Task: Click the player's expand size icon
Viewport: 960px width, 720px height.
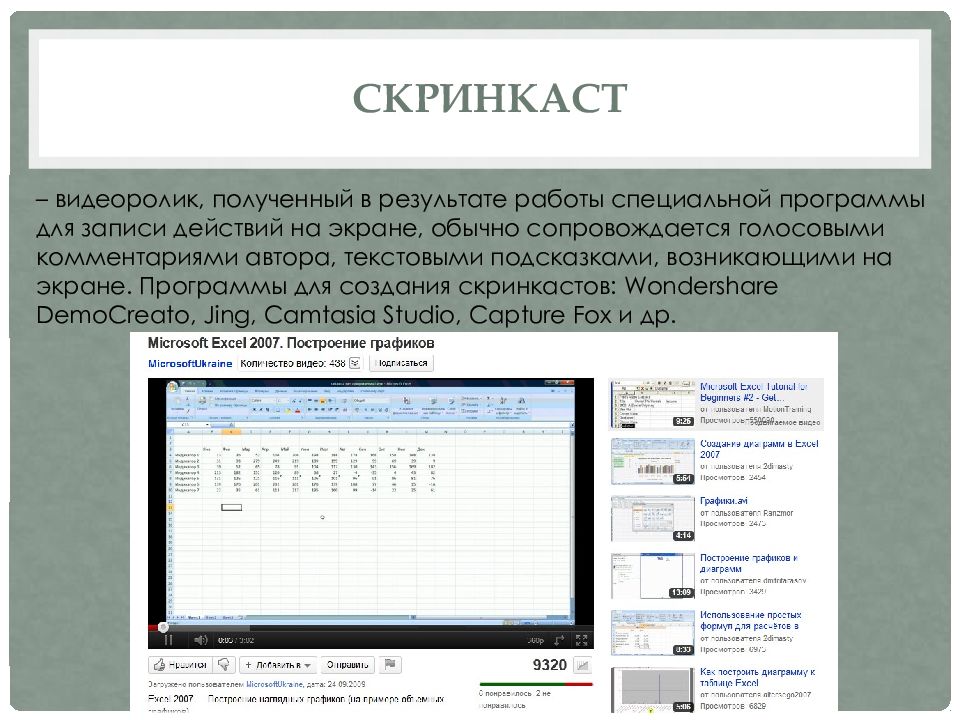Action: [x=560, y=640]
